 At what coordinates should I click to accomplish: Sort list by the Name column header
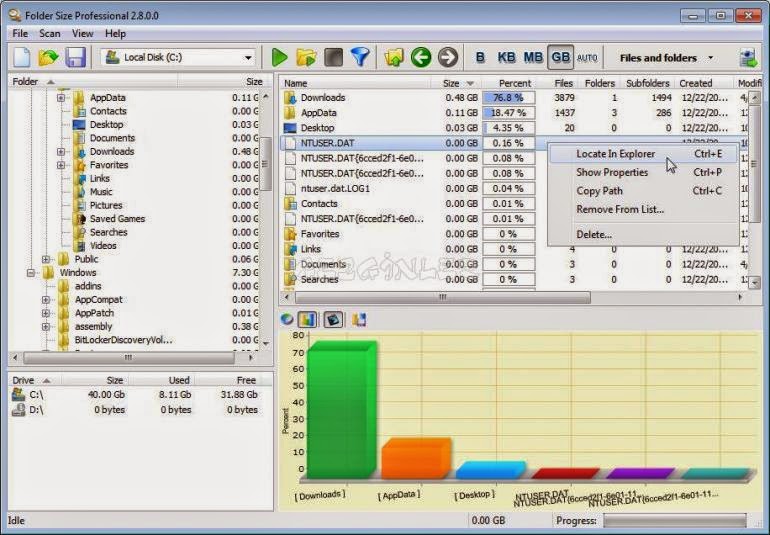pos(356,83)
